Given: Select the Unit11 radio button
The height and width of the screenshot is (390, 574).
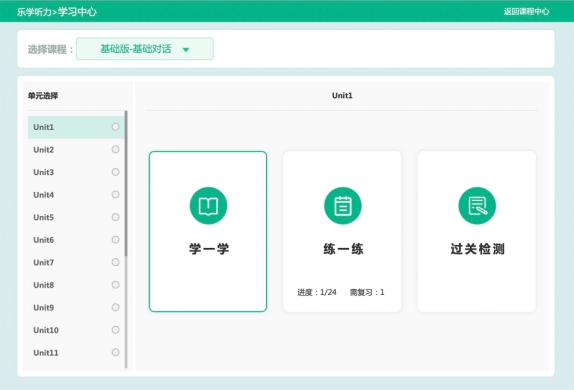Looking at the screenshot, I should click(115, 352).
